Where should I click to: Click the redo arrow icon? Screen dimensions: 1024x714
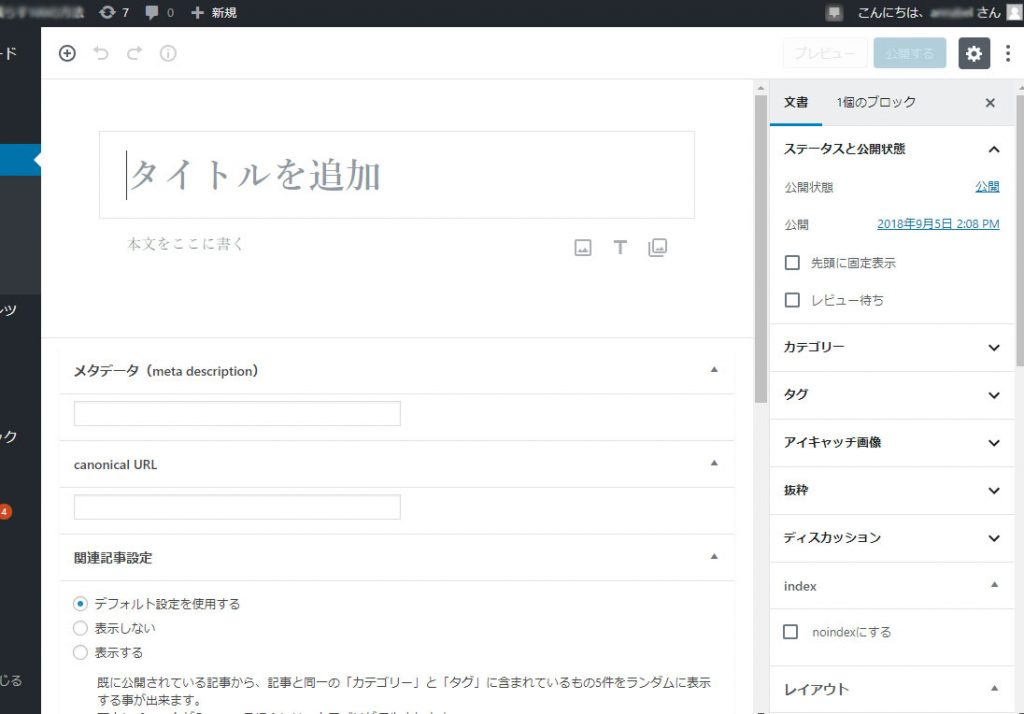pos(134,54)
